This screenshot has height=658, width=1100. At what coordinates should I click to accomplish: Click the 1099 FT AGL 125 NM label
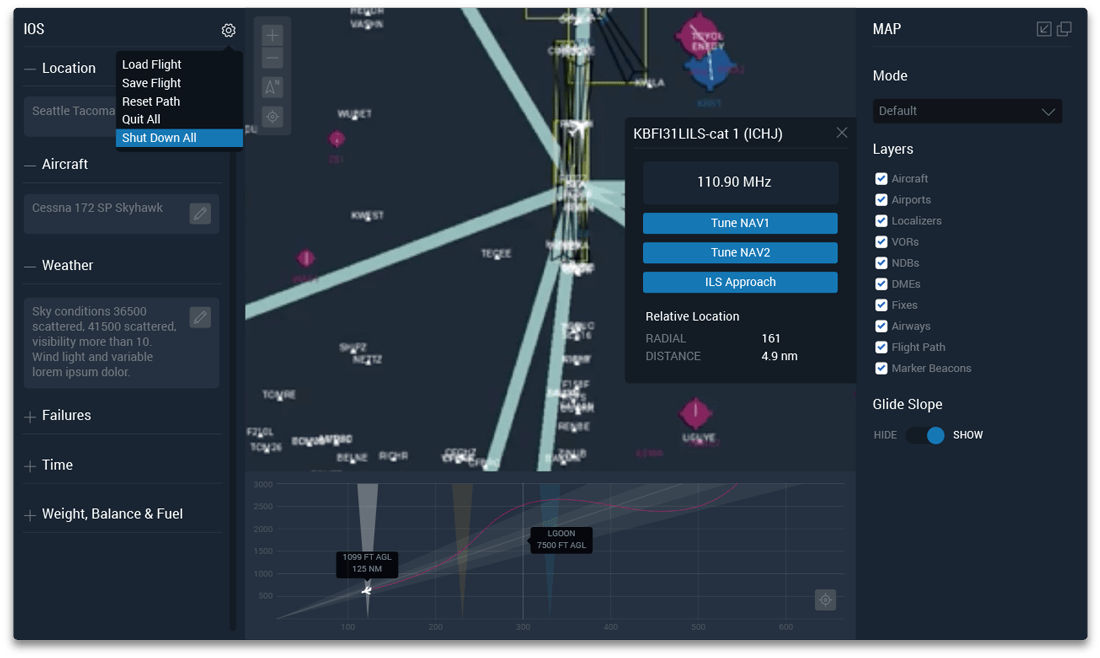coord(367,563)
